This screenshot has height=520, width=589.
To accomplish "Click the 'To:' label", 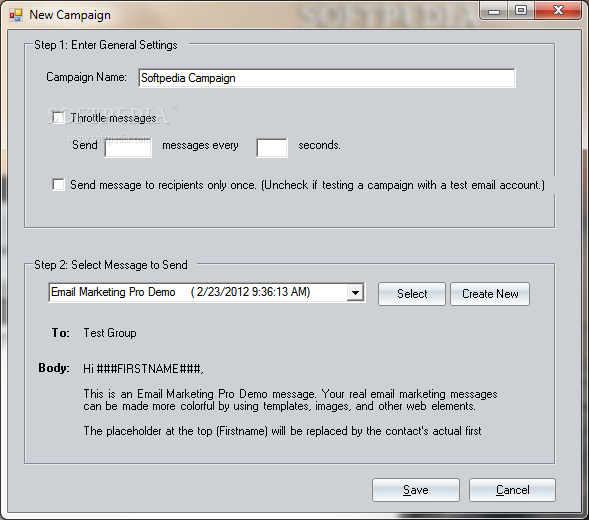I will coord(61,333).
